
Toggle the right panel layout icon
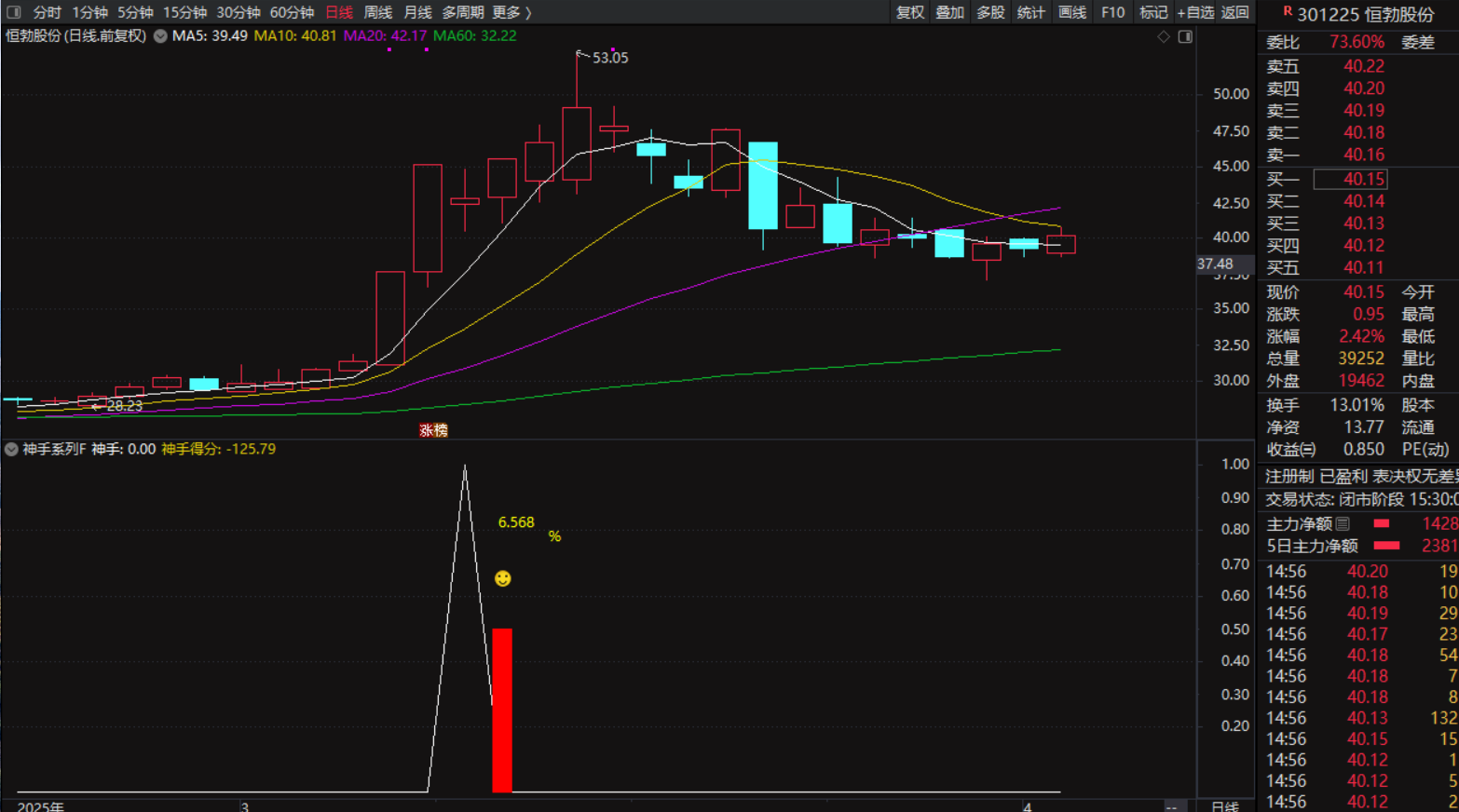click(1185, 36)
